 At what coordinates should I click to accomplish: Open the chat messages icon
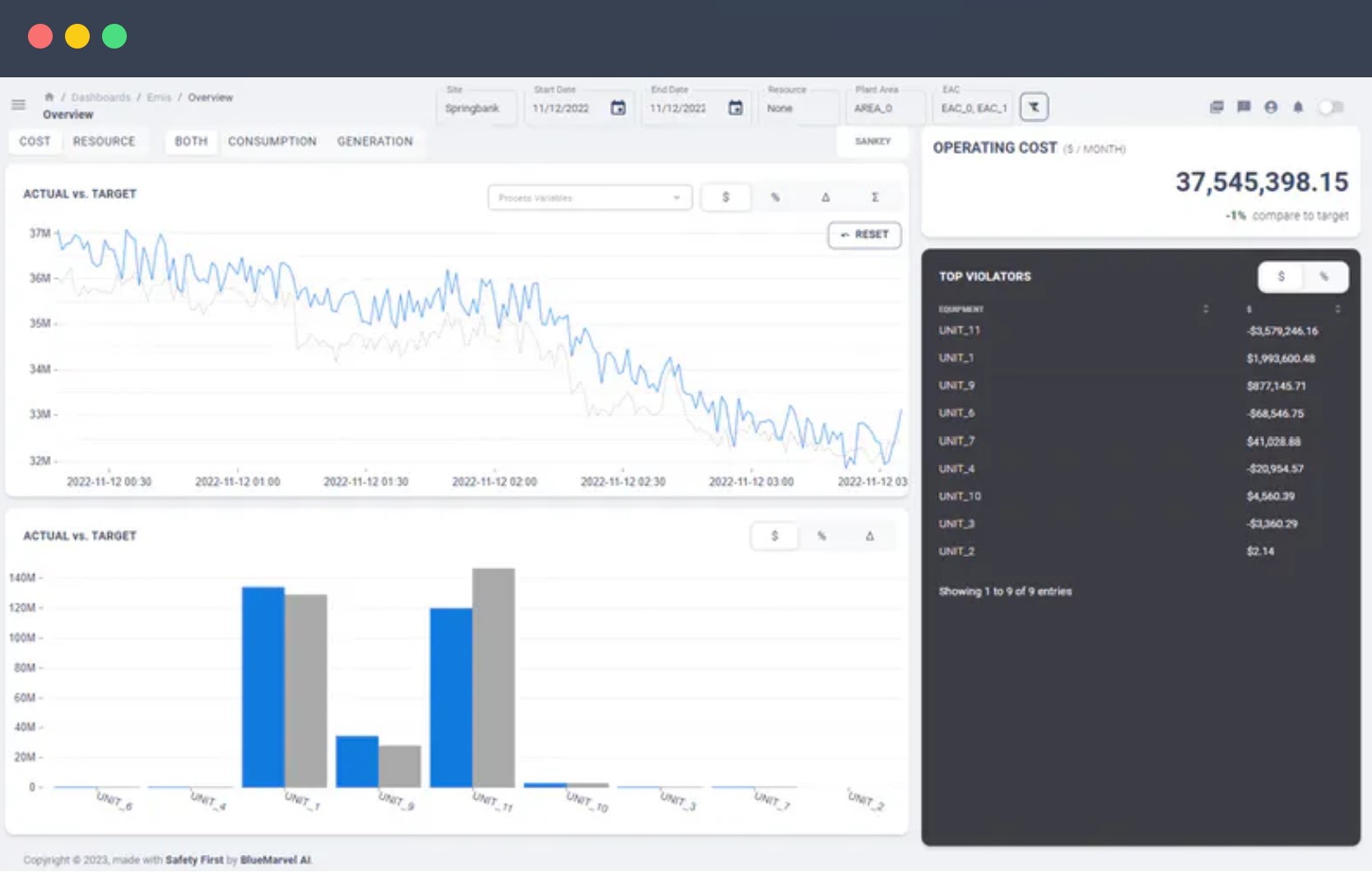tap(1244, 107)
